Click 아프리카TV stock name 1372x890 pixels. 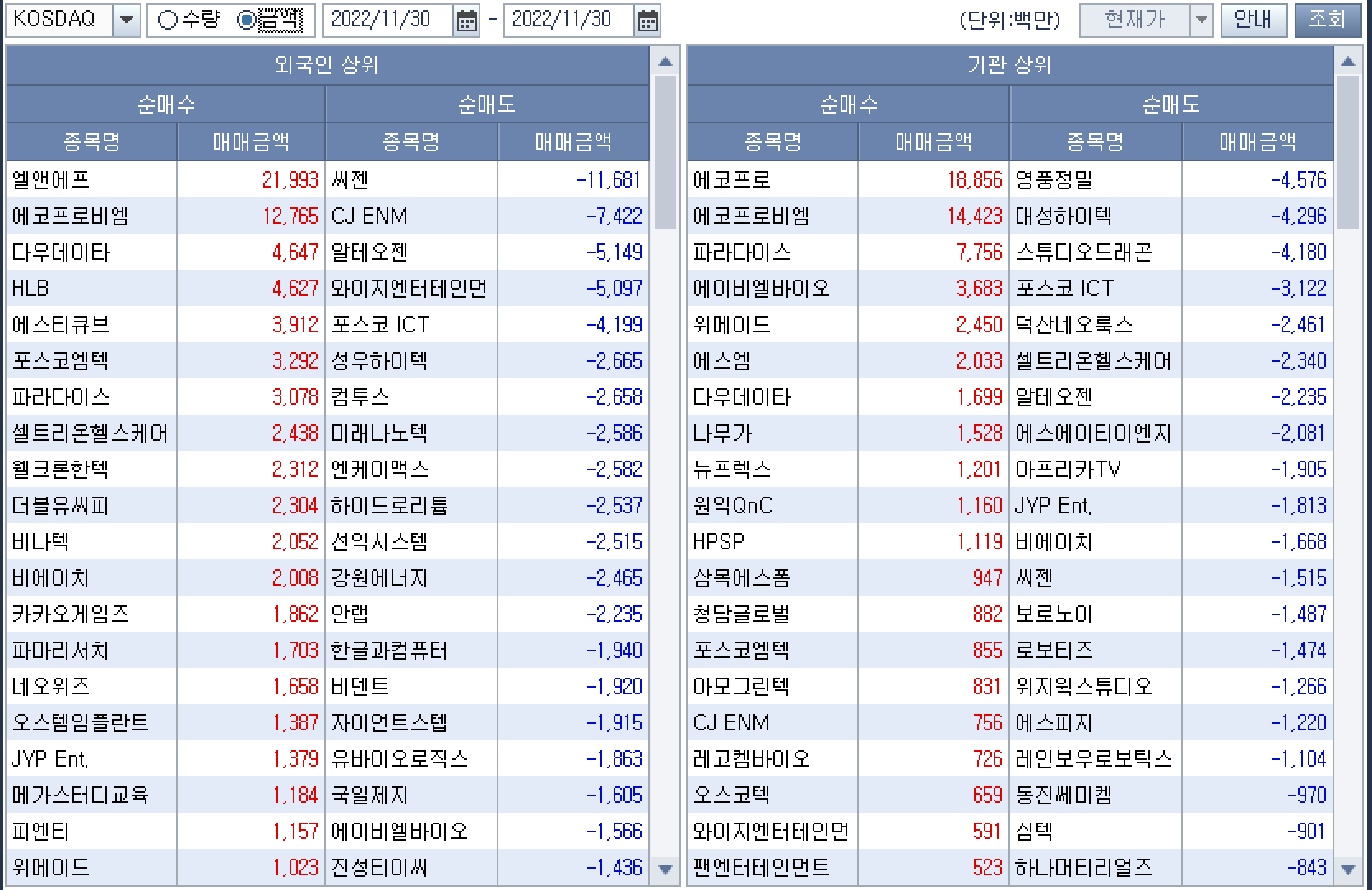pos(1068,469)
